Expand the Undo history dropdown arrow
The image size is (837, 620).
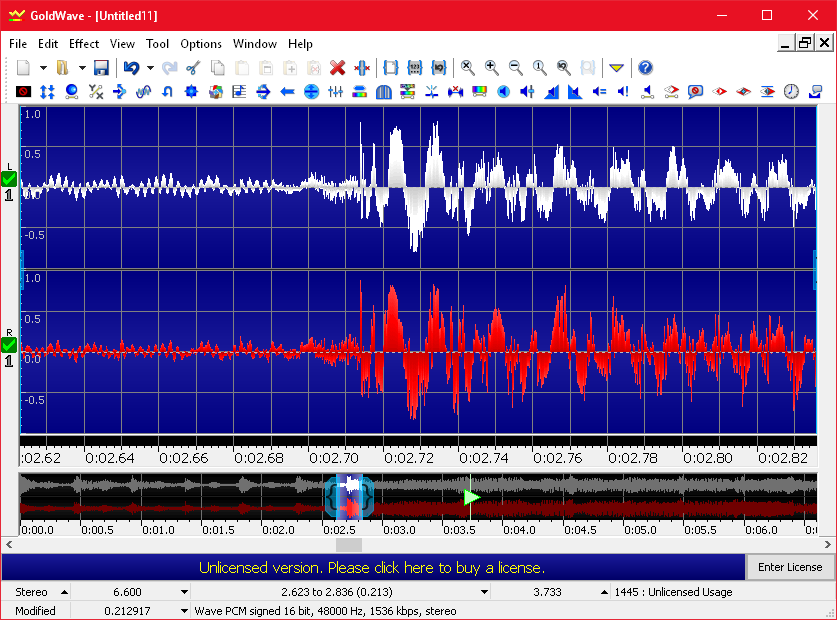pos(151,68)
